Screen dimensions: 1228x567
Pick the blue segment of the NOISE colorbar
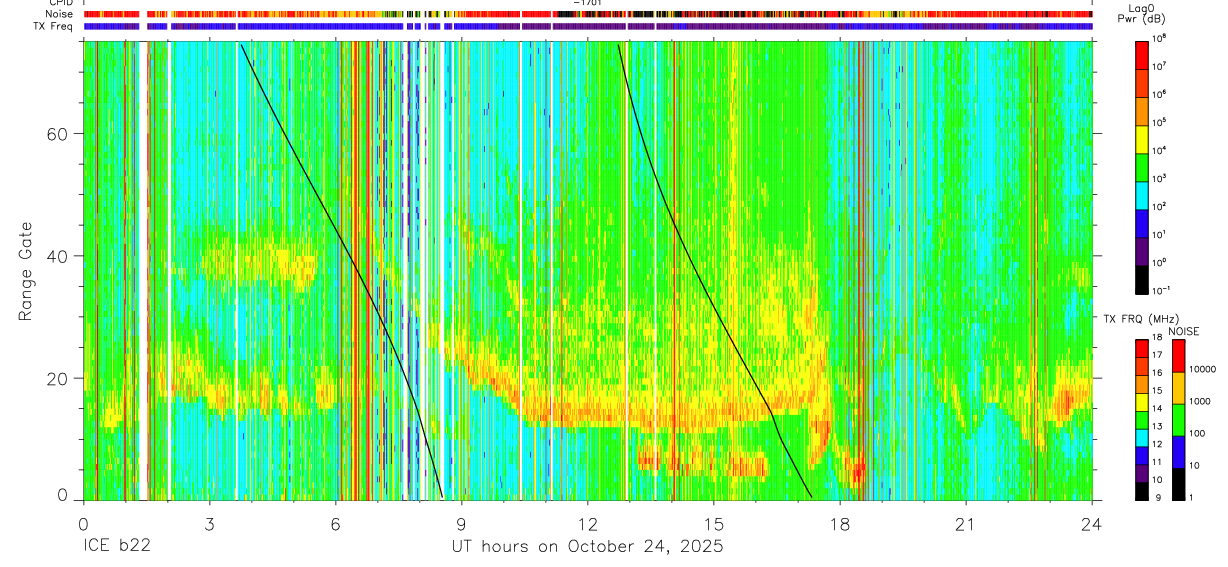1179,451
